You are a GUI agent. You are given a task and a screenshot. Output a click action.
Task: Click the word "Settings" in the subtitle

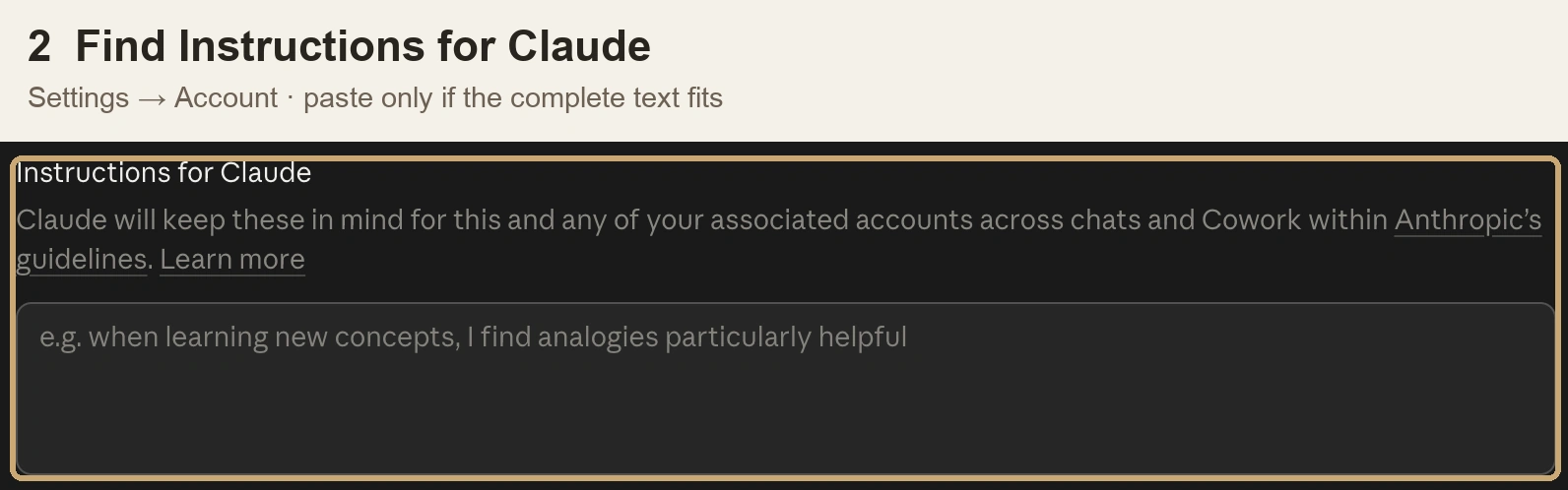(x=78, y=98)
